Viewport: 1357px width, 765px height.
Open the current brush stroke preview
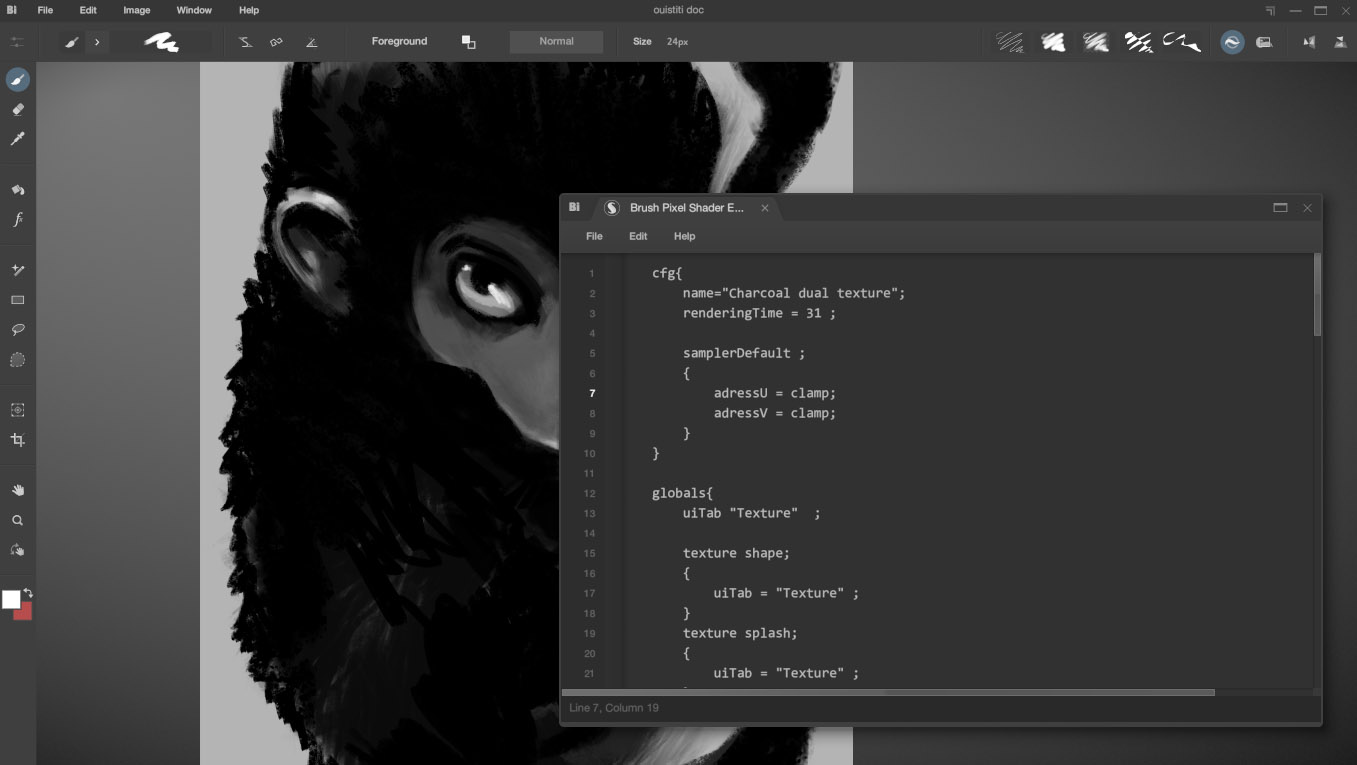[161, 42]
